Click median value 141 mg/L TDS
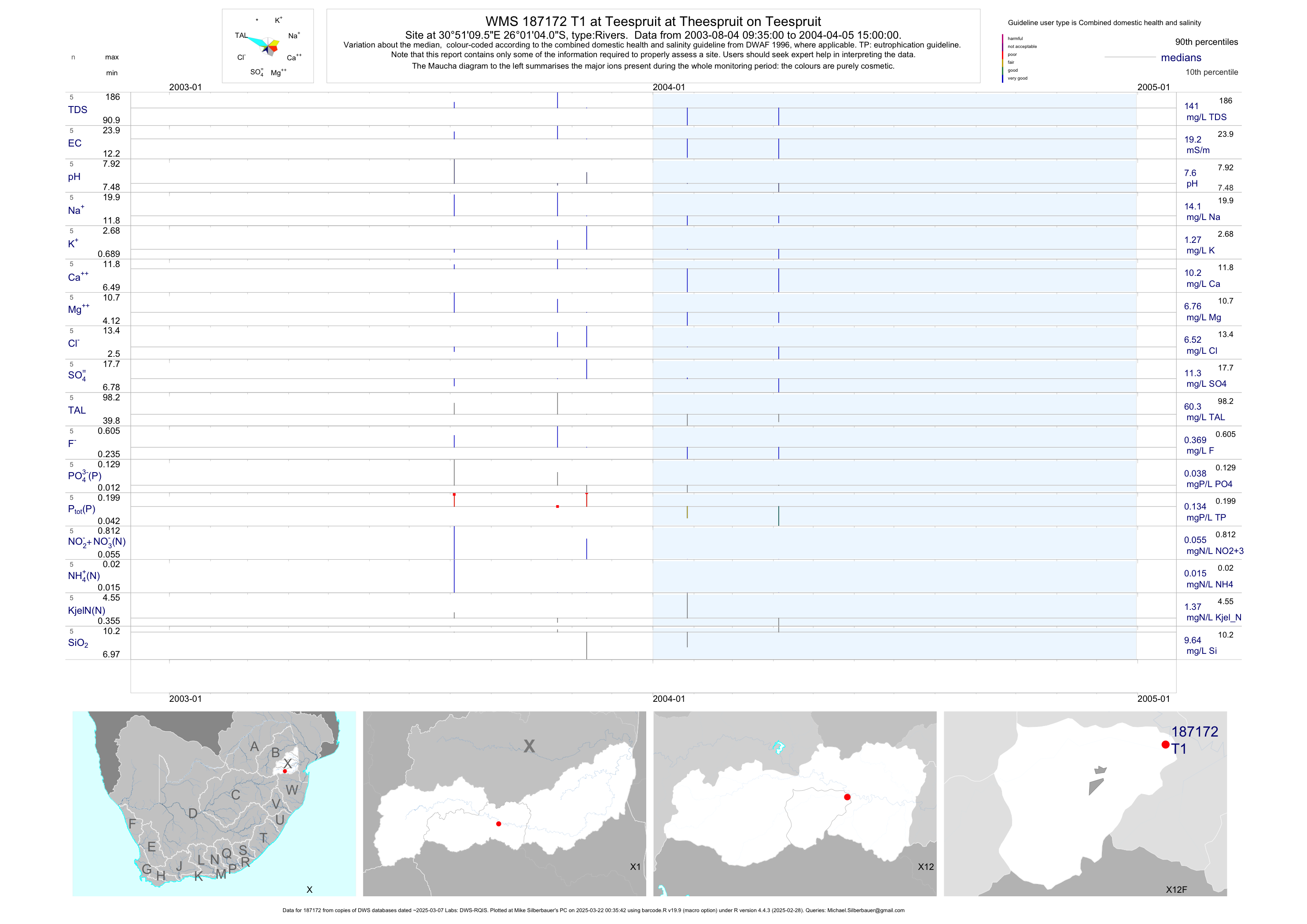 click(x=1191, y=106)
